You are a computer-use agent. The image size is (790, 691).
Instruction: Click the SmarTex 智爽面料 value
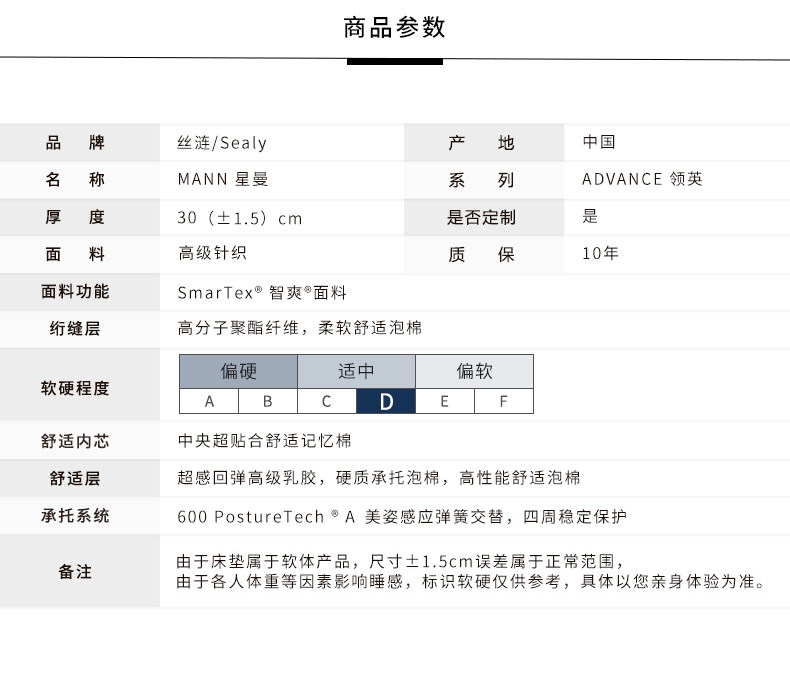pyautogui.click(x=262, y=293)
